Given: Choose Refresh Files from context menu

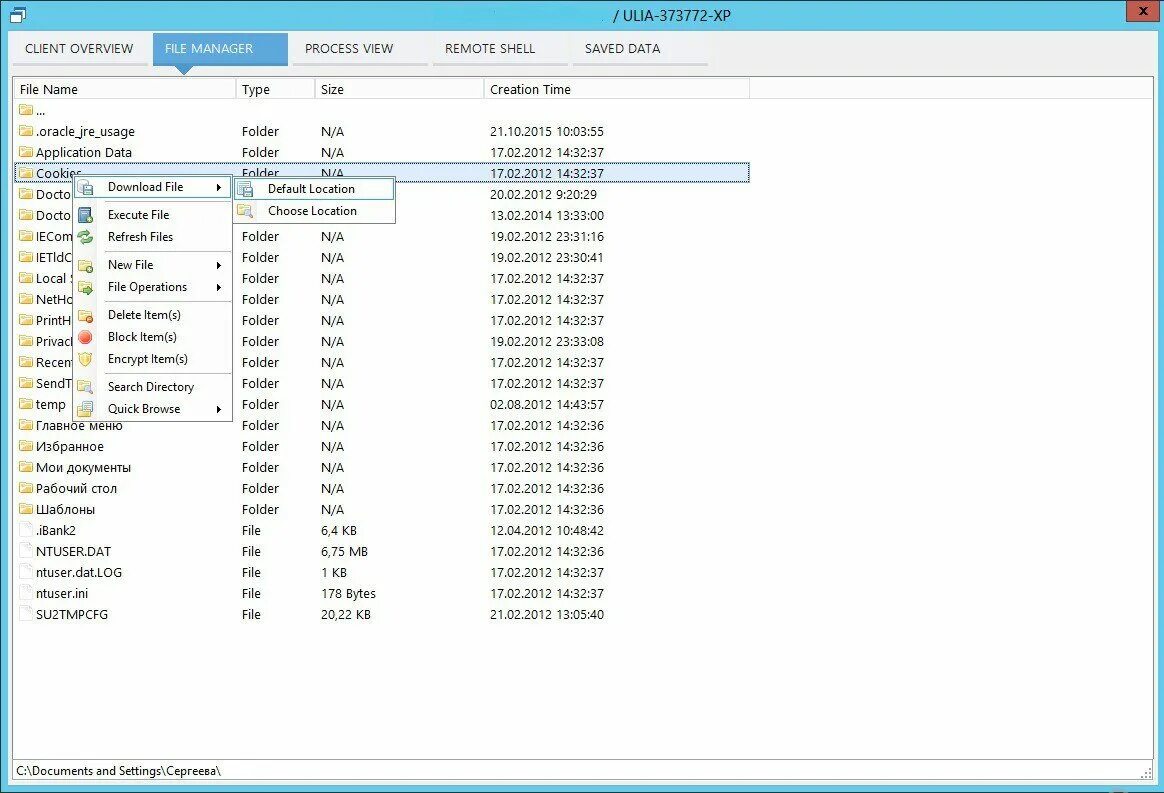Looking at the screenshot, I should click(152, 237).
